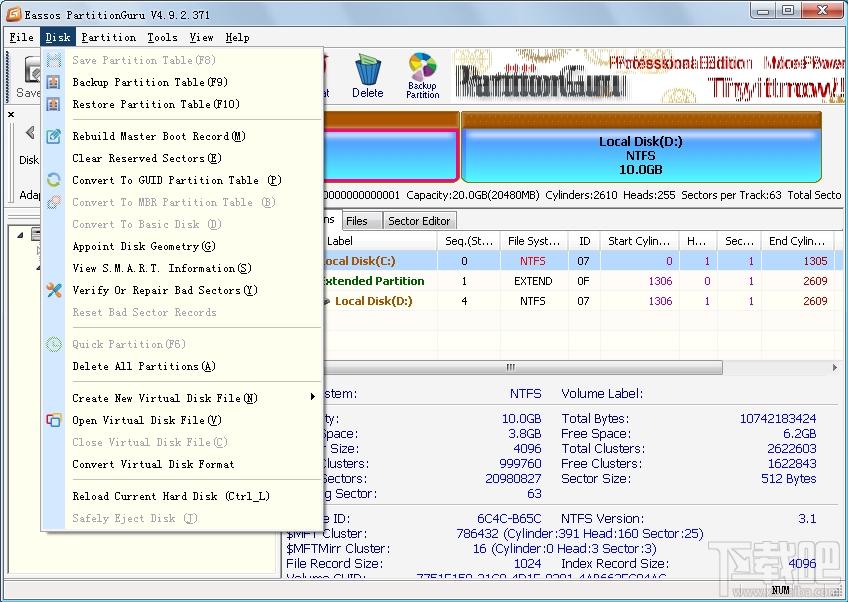Close the open Disk menu
The height and width of the screenshot is (602, 848).
click(x=58, y=37)
